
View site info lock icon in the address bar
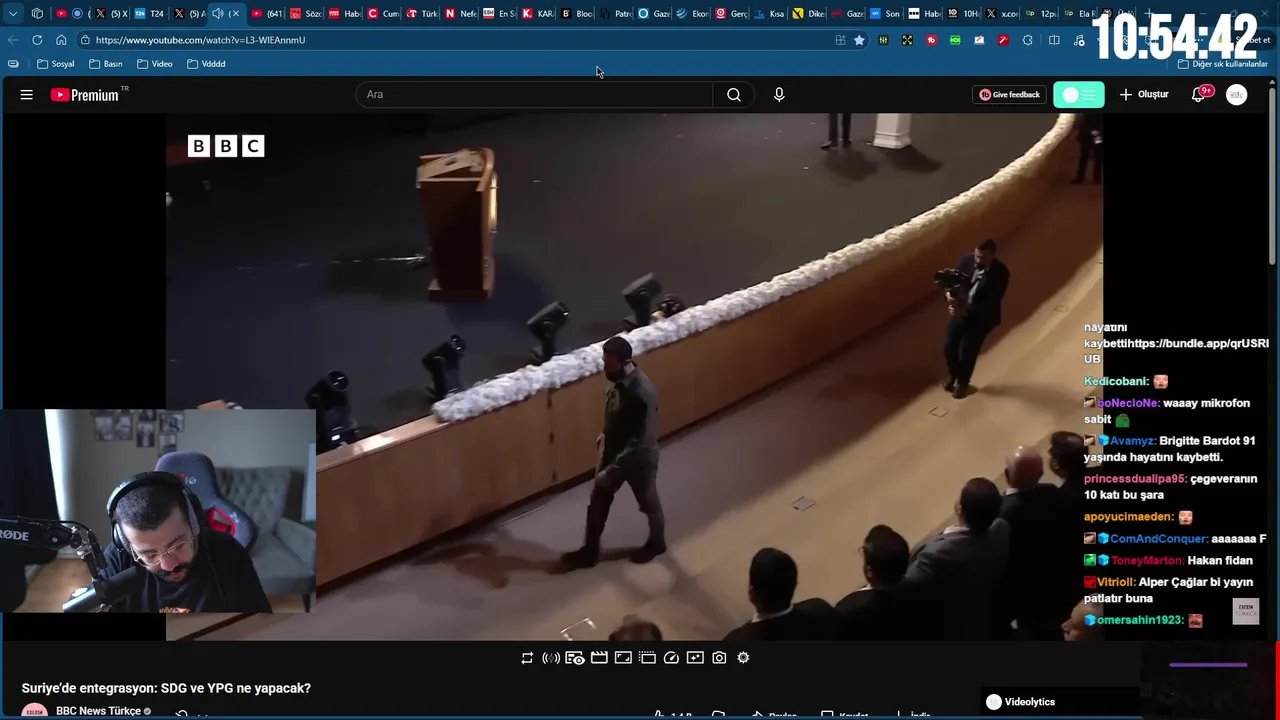point(85,40)
